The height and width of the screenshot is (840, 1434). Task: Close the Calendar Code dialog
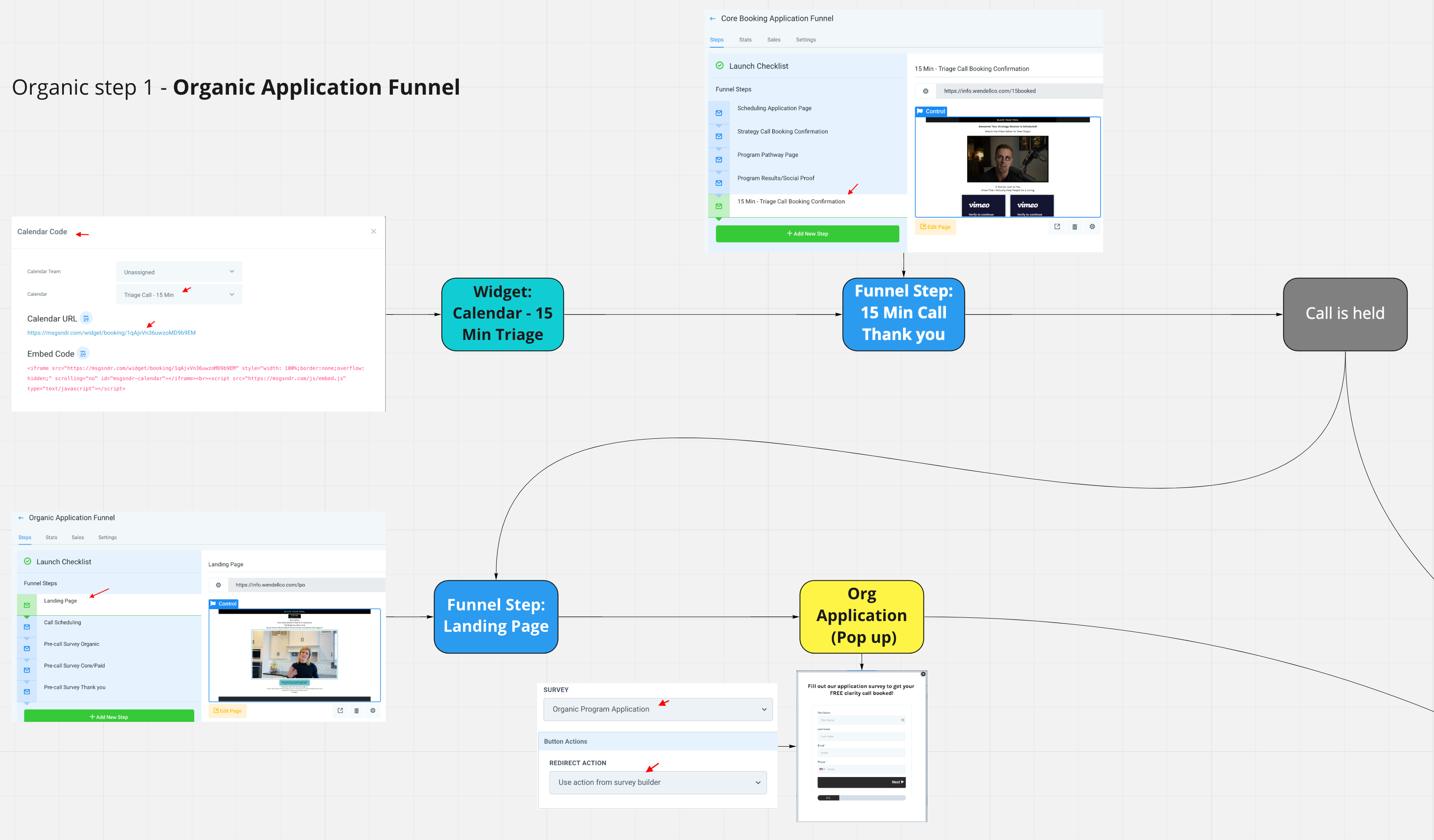[374, 231]
